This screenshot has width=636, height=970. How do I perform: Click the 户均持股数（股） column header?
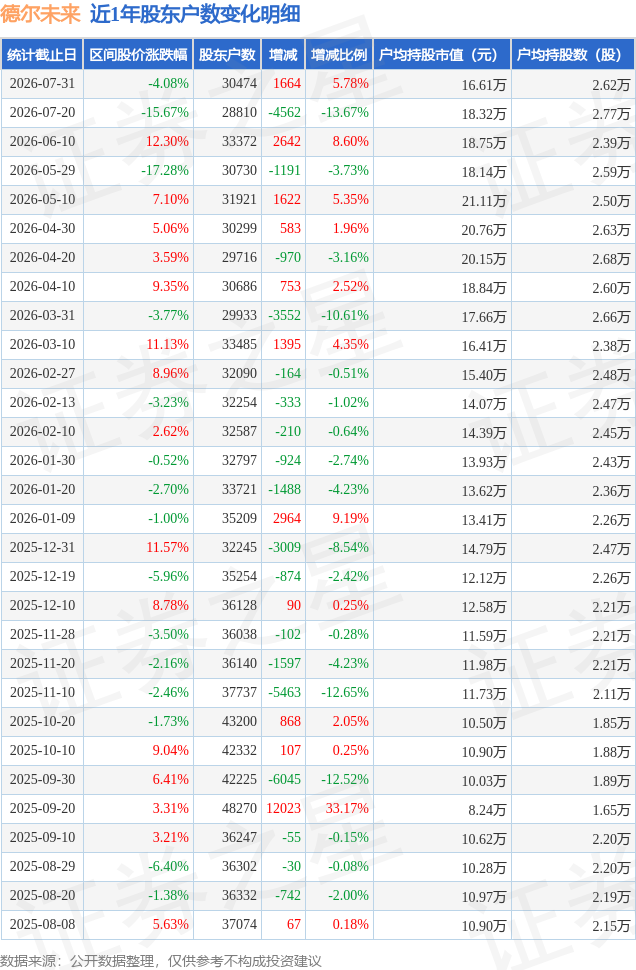coord(573,54)
